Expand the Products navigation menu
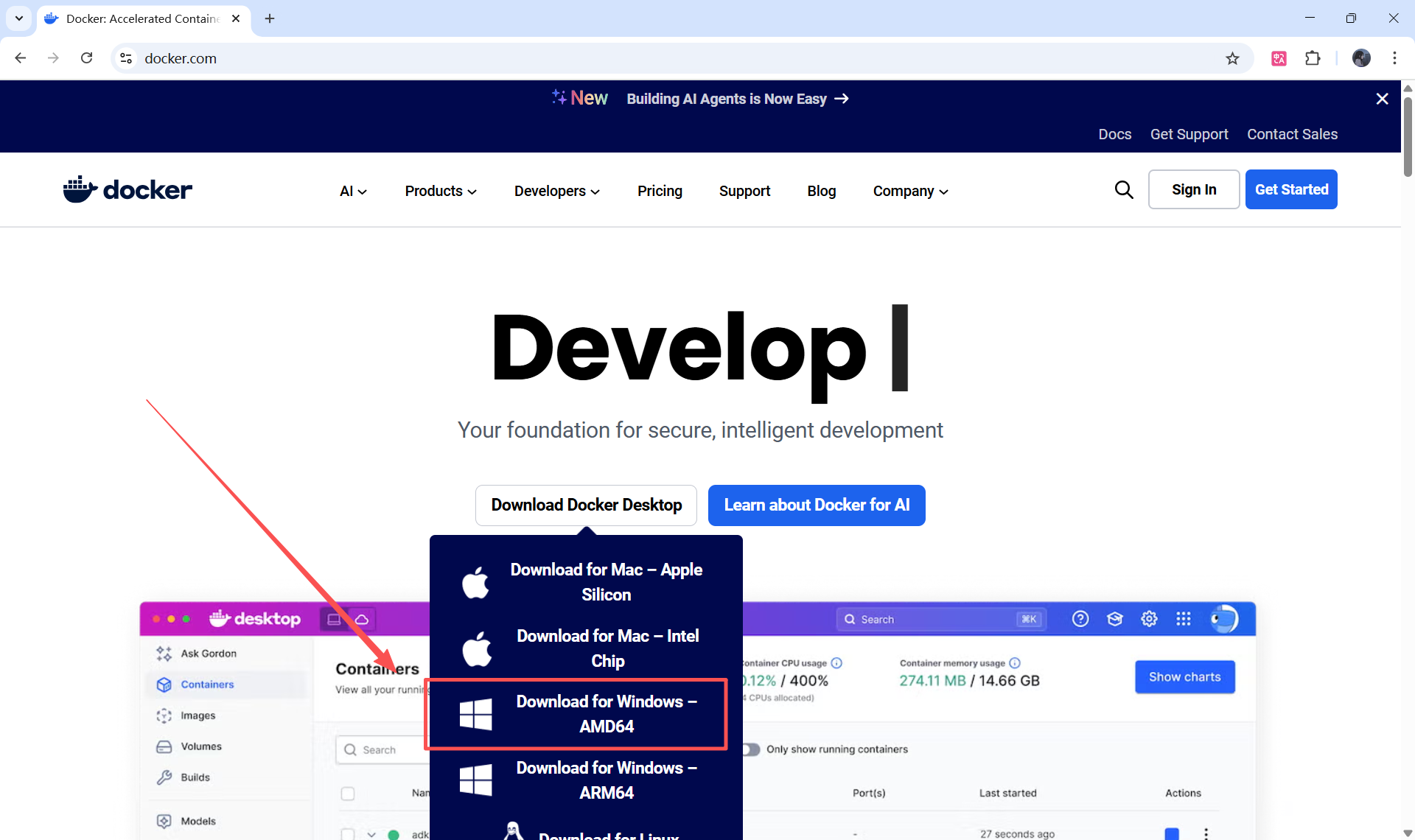 (441, 191)
